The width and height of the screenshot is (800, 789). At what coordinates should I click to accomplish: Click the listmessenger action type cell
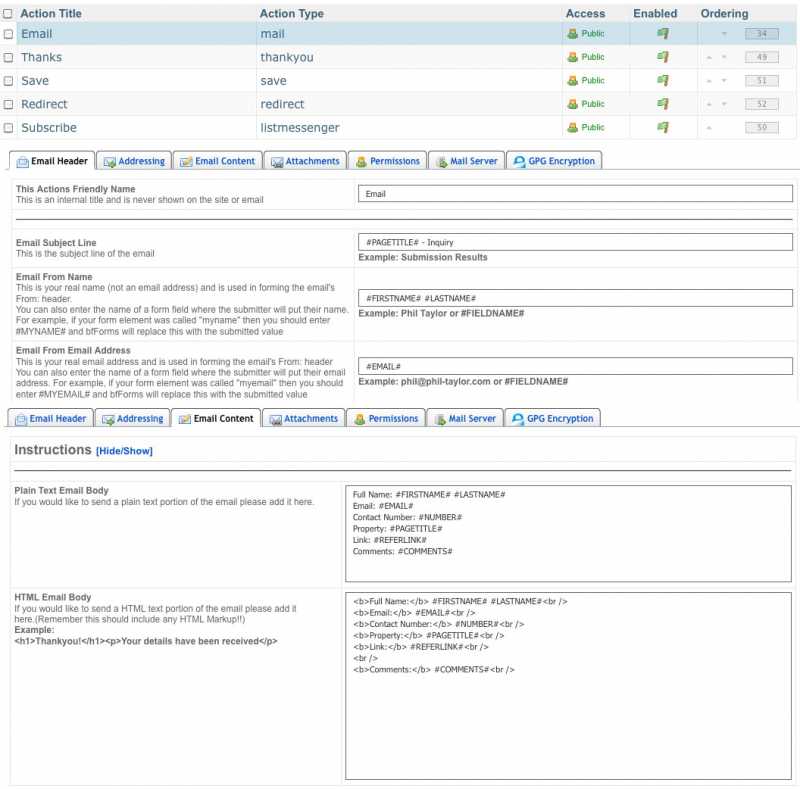point(299,128)
